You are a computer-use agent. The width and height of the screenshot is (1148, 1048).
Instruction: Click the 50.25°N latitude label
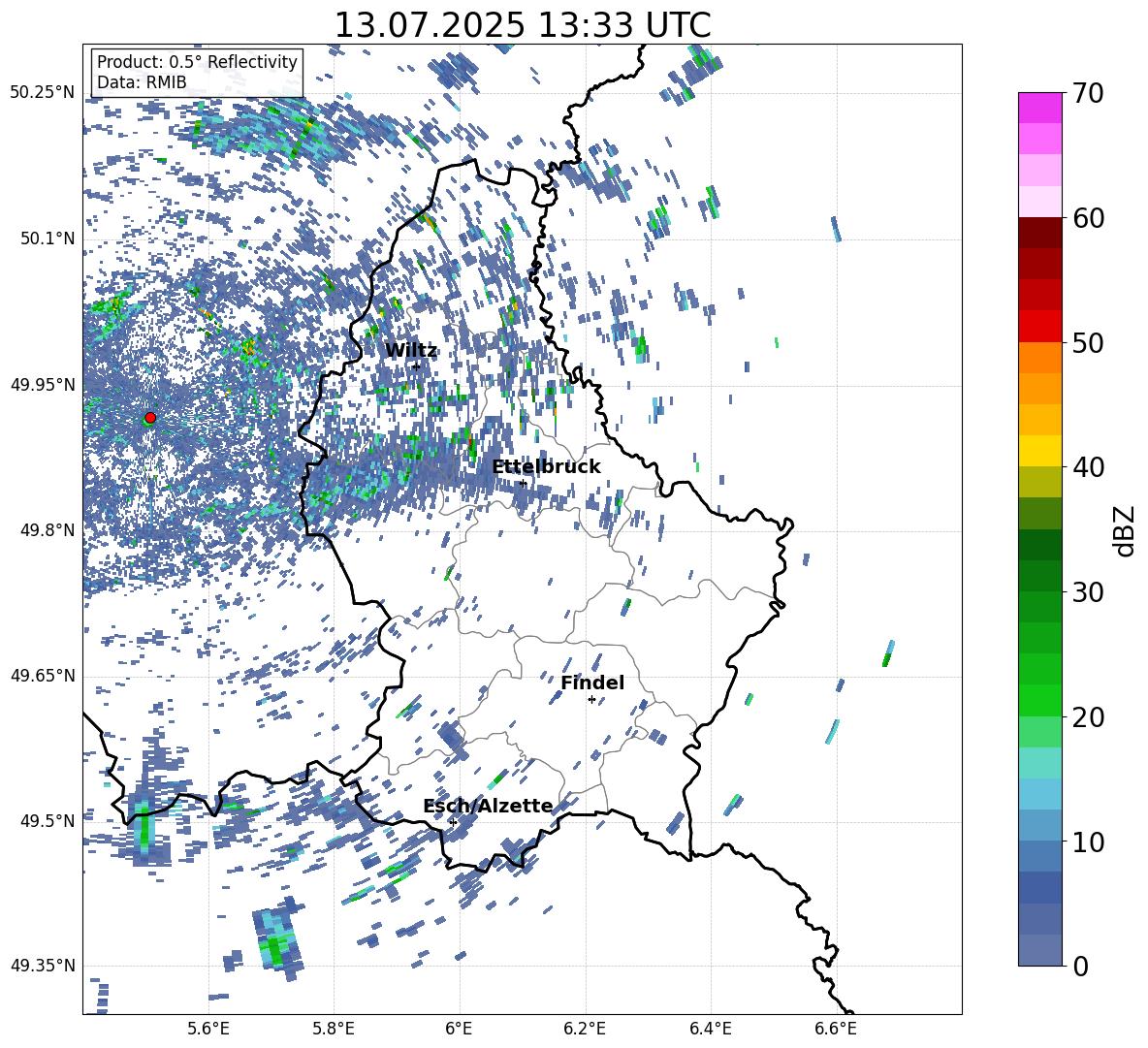(43, 93)
